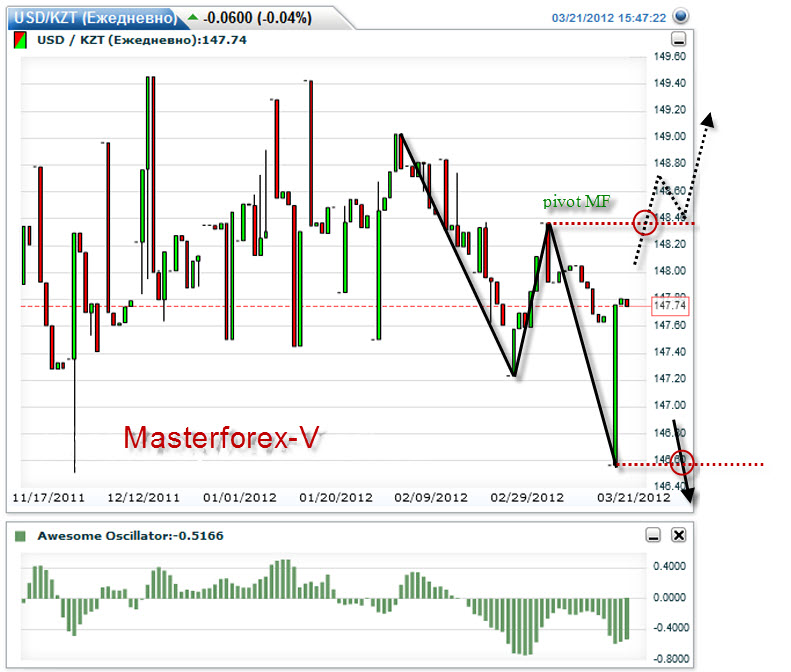Click the USD / KZT (Ежедневно):147.74 title
791x672 pixels.
[142, 40]
